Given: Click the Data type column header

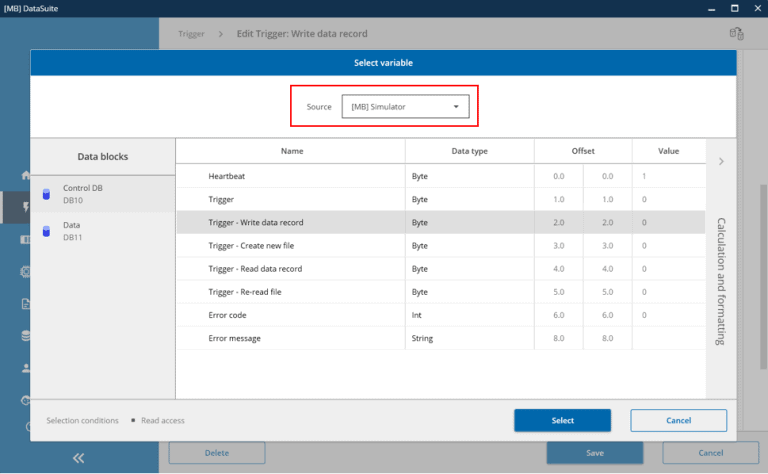Looking at the screenshot, I should 469,151.
